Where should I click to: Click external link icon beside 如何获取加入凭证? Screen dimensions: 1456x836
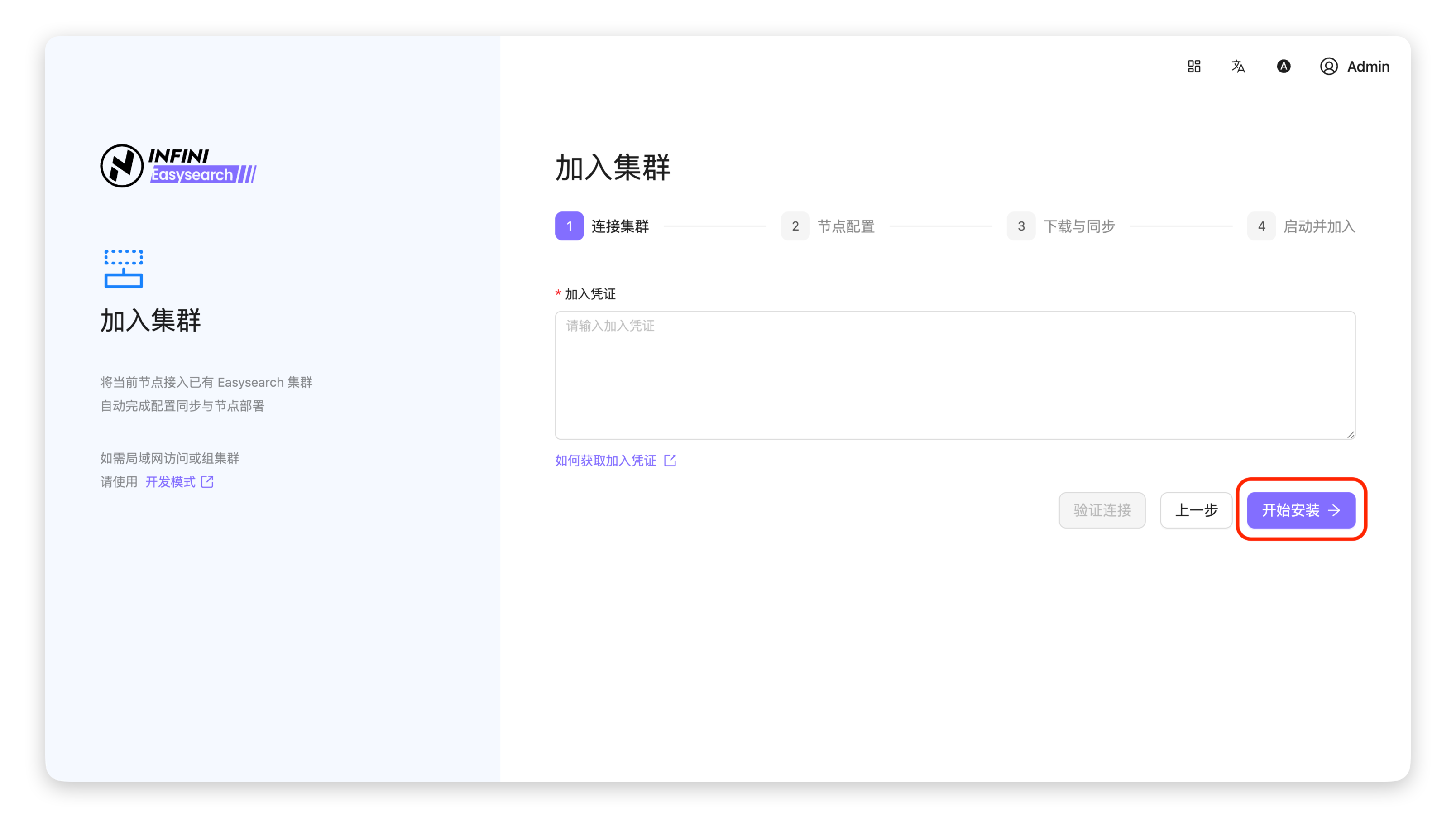coord(670,461)
